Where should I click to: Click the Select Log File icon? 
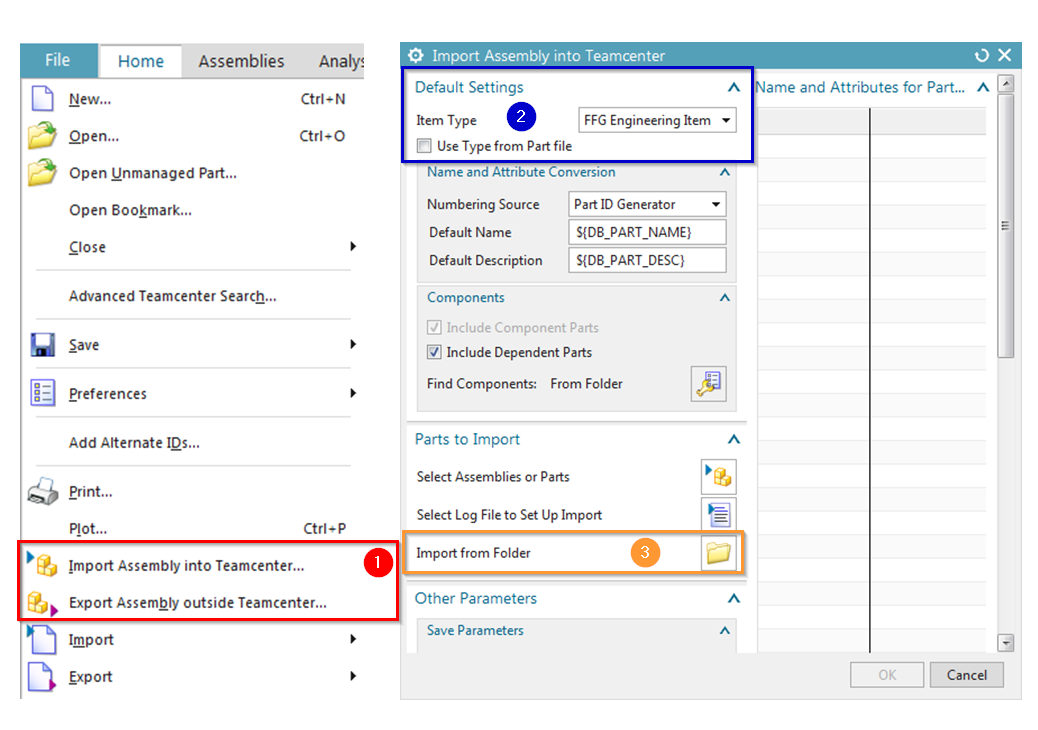tap(718, 515)
